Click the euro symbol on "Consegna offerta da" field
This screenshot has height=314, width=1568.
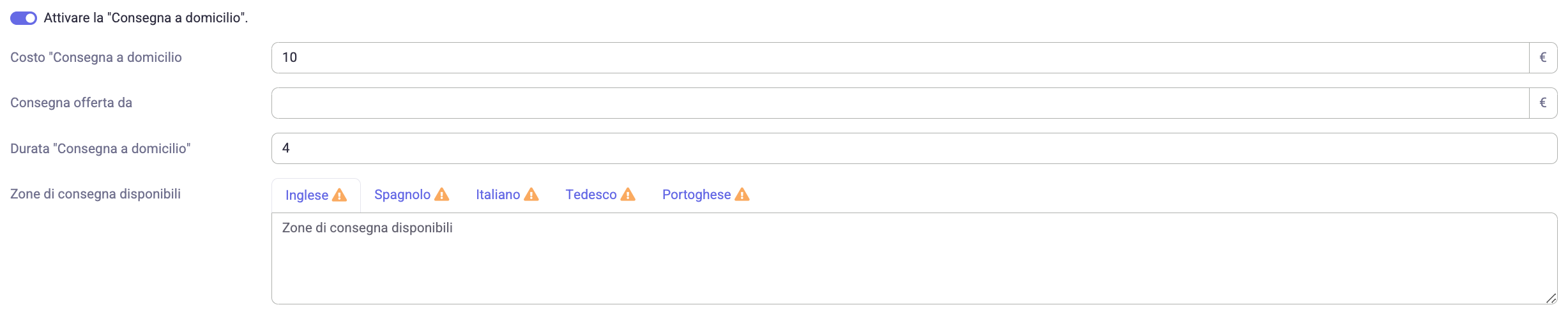1543,103
